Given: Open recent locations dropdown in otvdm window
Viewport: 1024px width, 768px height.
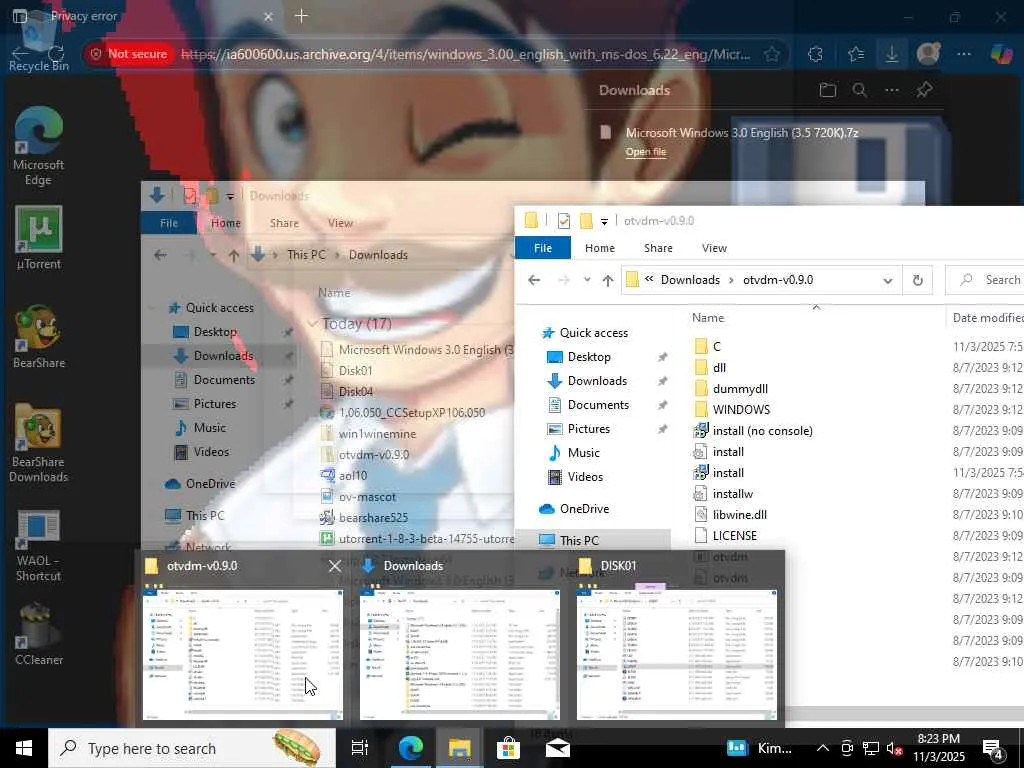Looking at the screenshot, I should [x=587, y=280].
